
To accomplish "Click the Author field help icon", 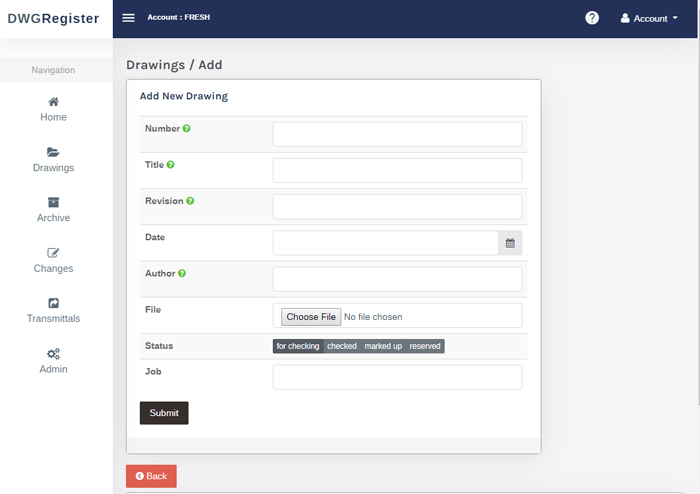I will coord(182,273).
